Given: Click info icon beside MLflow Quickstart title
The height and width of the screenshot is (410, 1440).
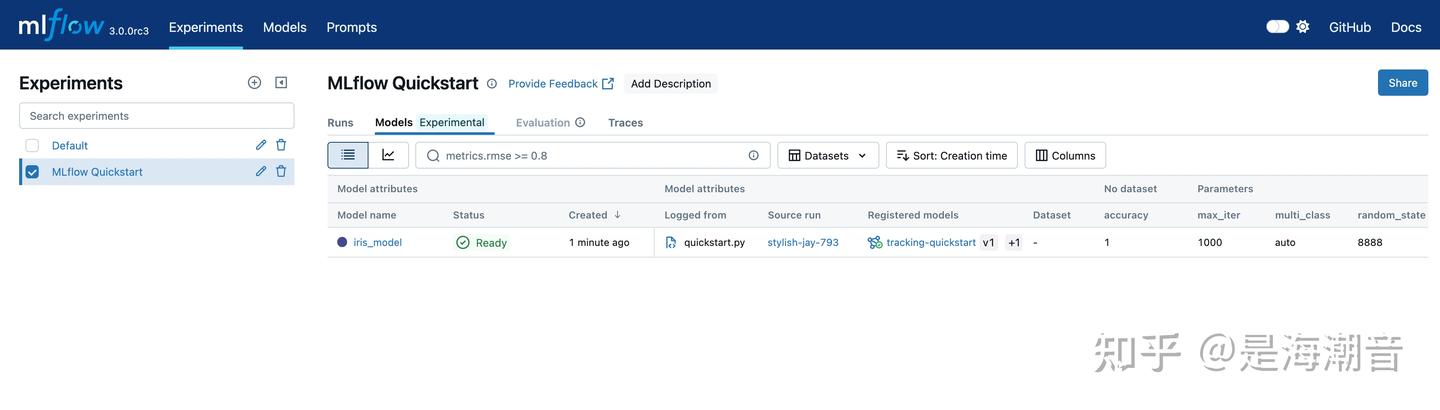Looking at the screenshot, I should click(x=492, y=84).
